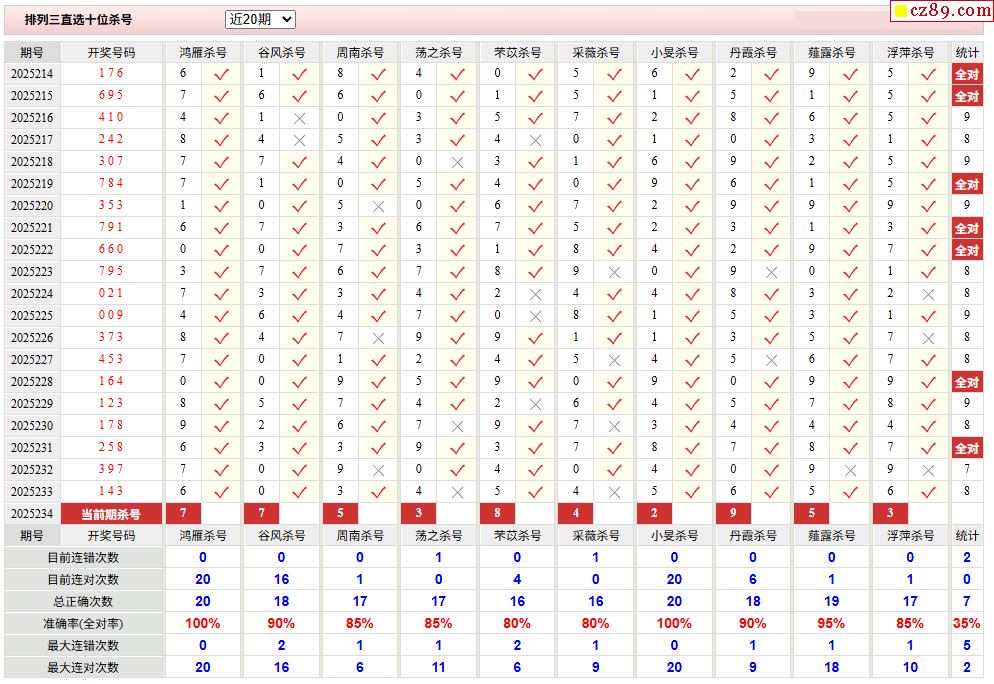Click the bottom 浮萍杀号 column header

910,536
